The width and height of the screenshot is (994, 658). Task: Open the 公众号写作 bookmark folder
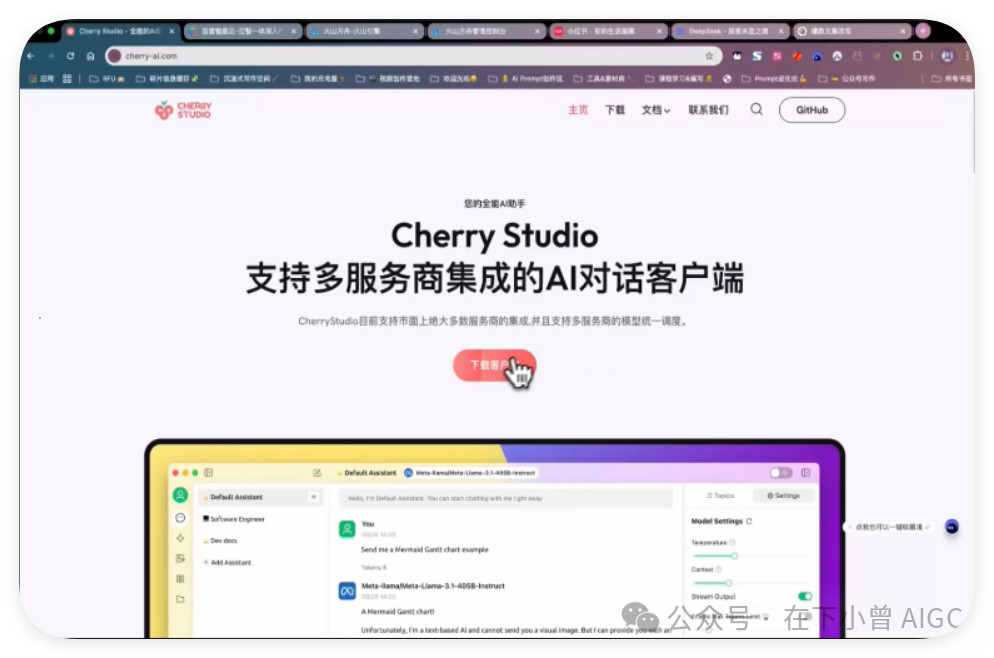coord(847,79)
